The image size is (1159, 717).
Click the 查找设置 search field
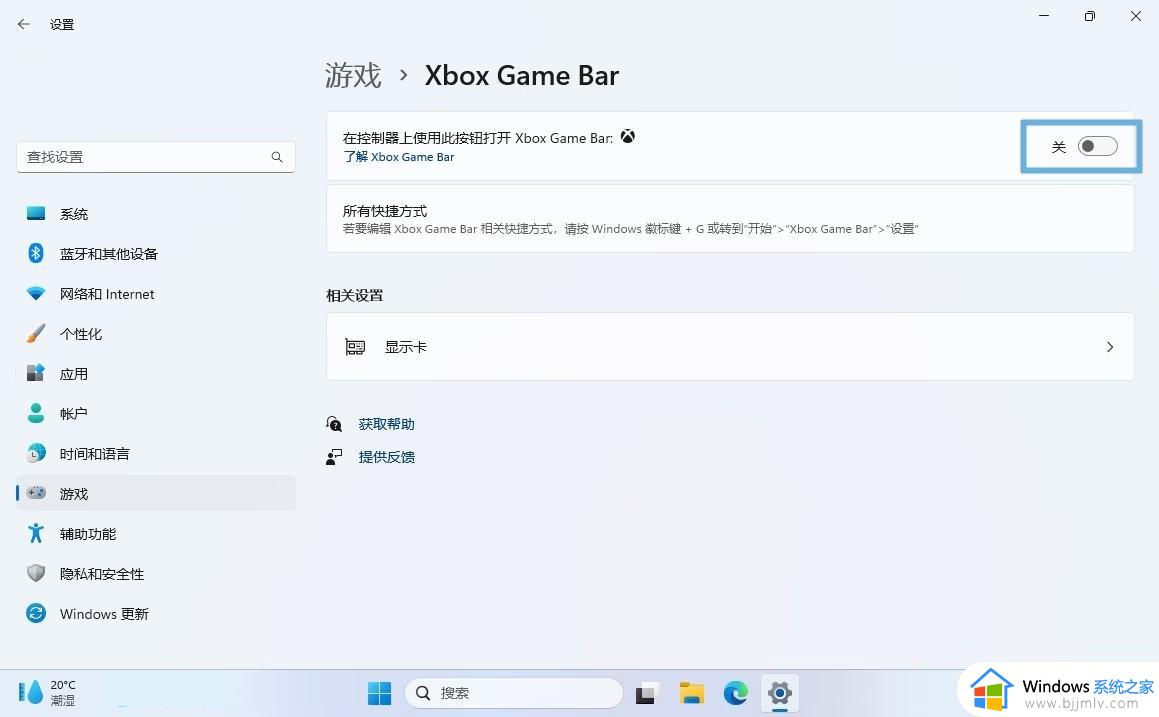click(156, 157)
